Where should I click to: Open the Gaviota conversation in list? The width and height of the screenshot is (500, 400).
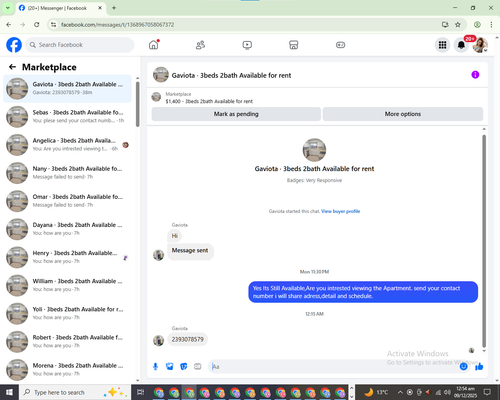coord(67,88)
